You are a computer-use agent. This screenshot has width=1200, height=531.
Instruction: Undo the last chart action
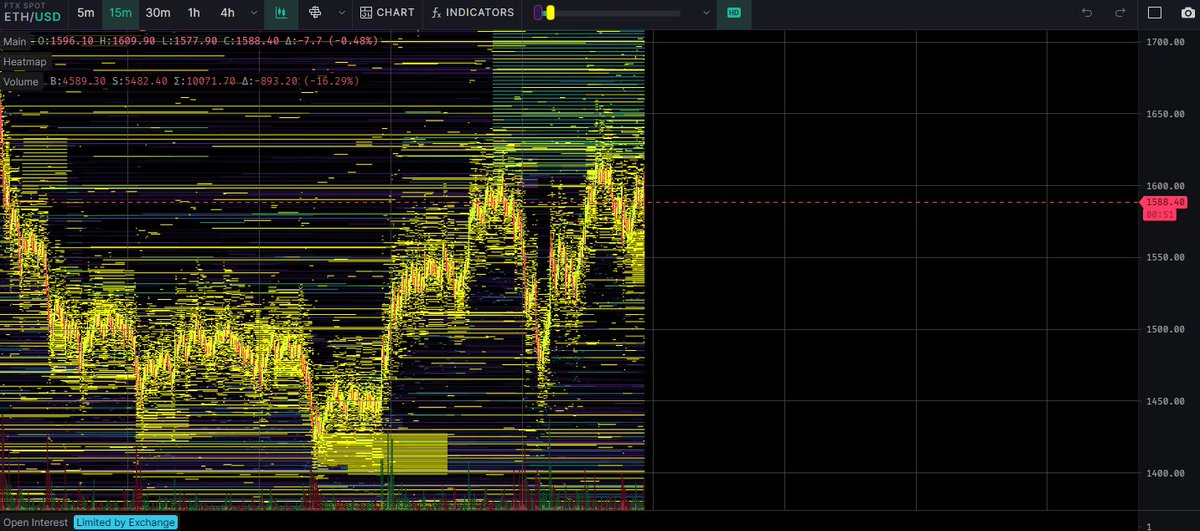[x=1087, y=13]
